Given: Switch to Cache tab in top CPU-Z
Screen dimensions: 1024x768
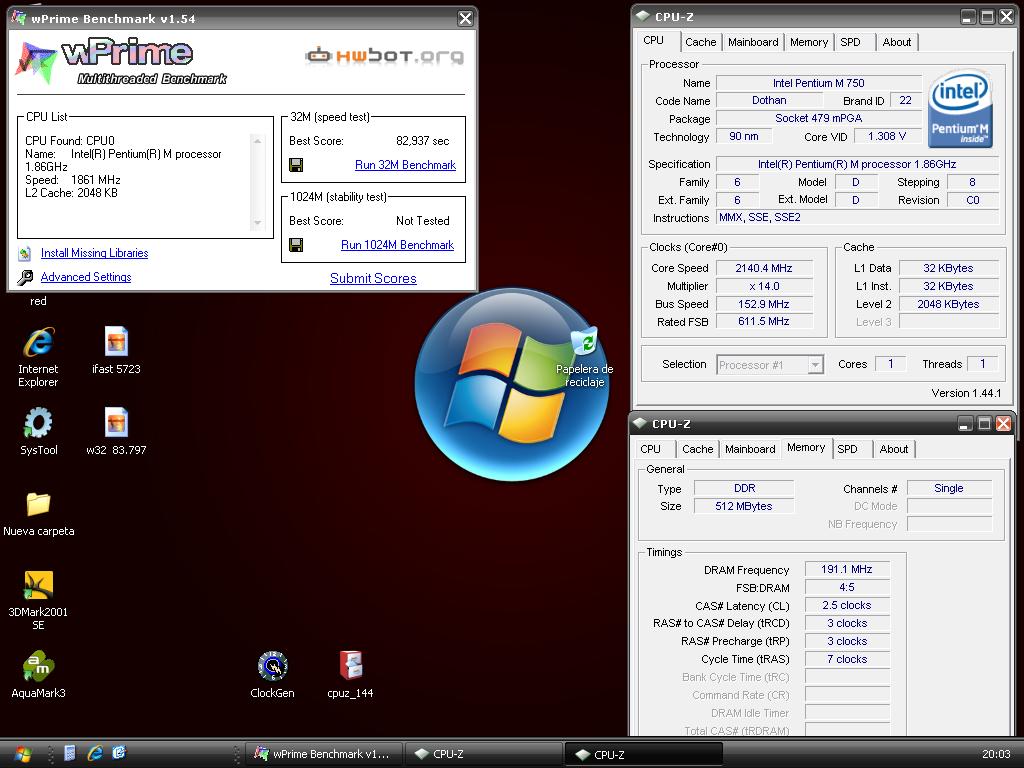Looking at the screenshot, I should click(x=701, y=42).
